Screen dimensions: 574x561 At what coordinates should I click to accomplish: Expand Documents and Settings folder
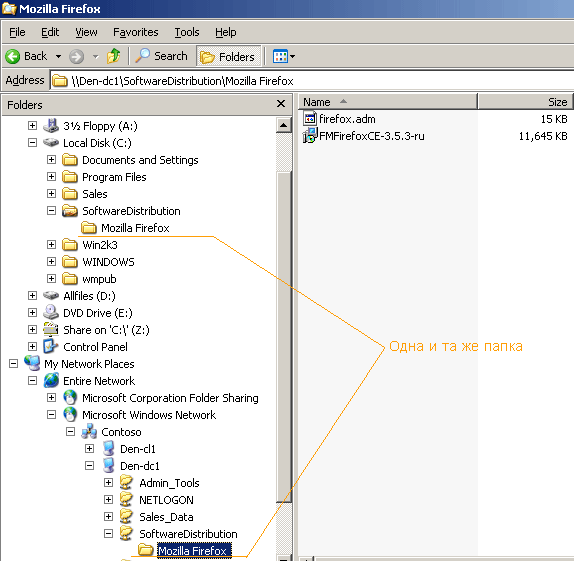[51, 160]
